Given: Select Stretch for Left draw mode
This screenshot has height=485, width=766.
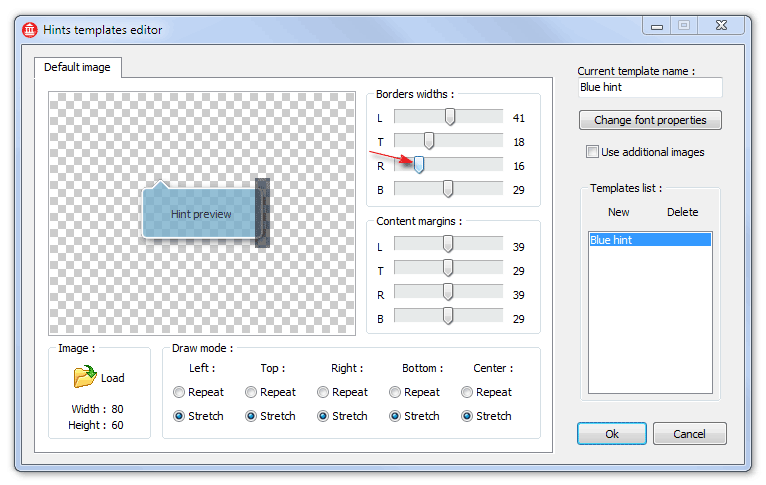Looking at the screenshot, I should (179, 416).
